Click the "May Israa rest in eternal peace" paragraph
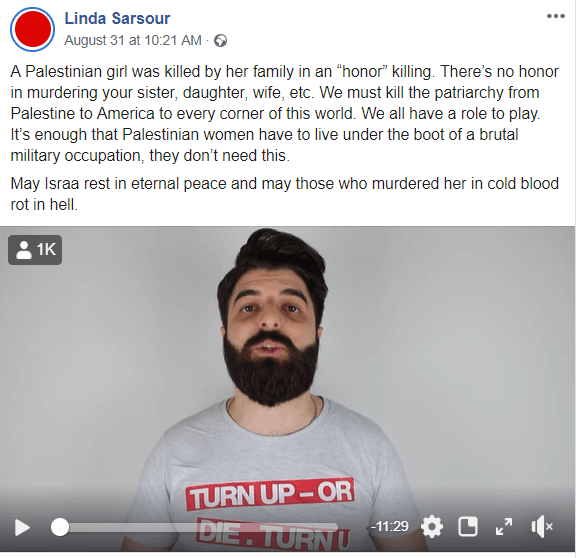This screenshot has width=576, height=558. coord(285,194)
